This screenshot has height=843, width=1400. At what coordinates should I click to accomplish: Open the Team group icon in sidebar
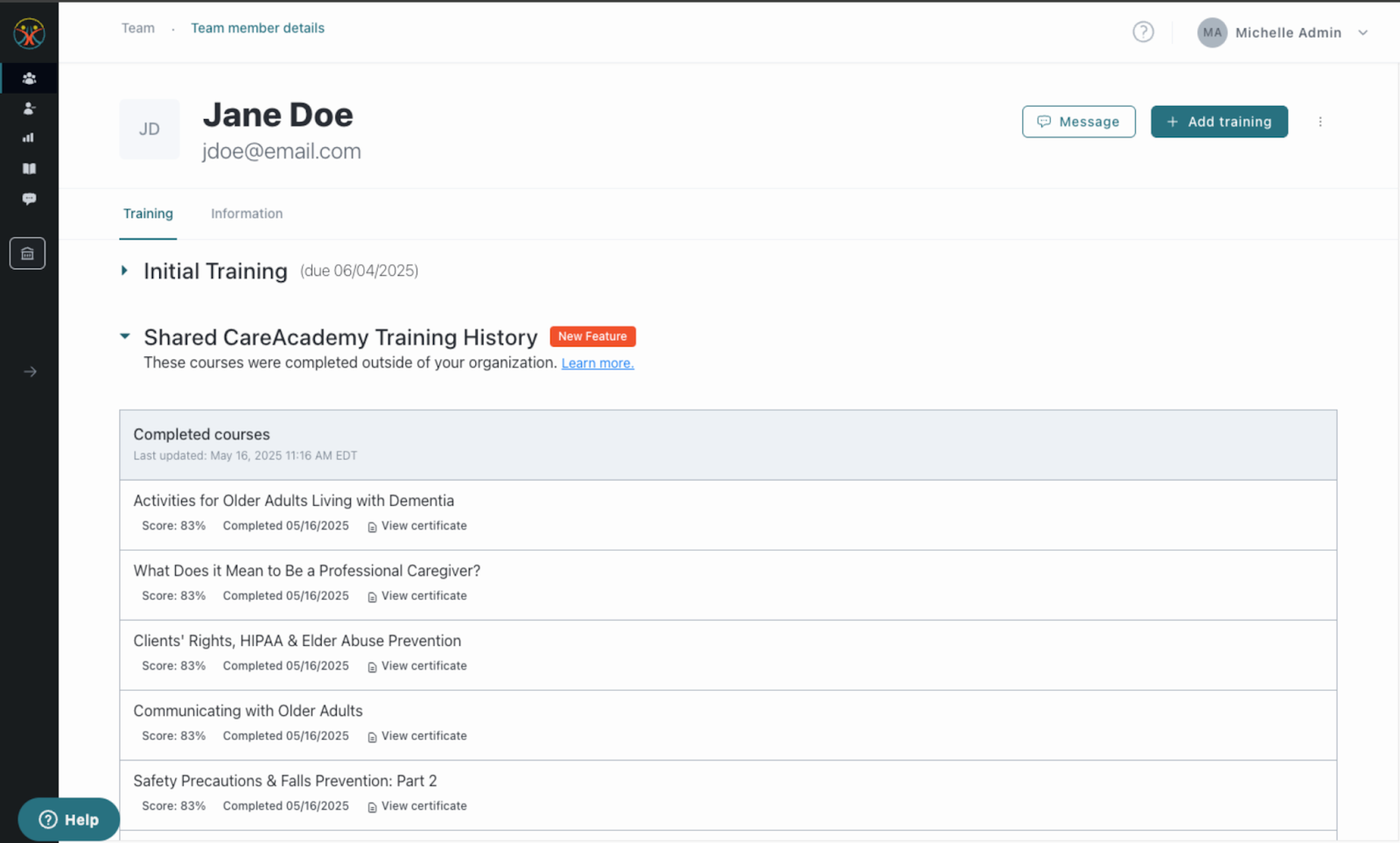(29, 79)
